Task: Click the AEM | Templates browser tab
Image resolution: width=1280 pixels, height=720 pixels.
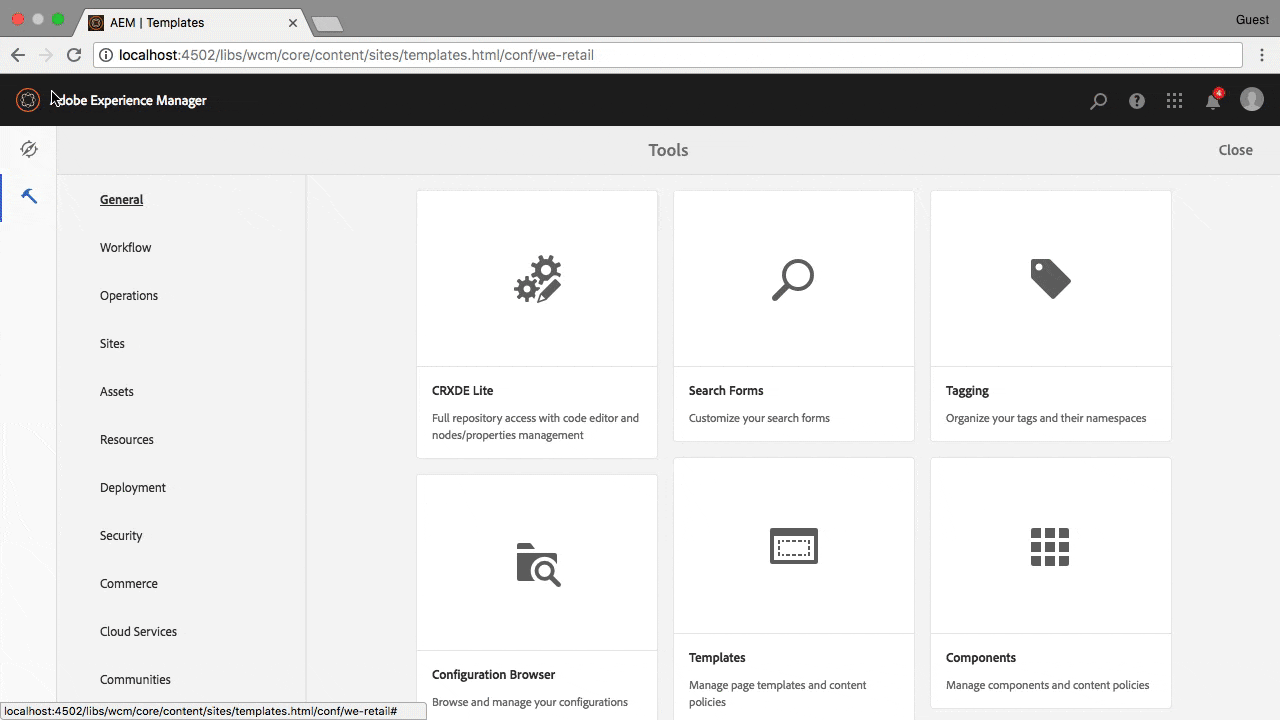Action: tap(195, 22)
